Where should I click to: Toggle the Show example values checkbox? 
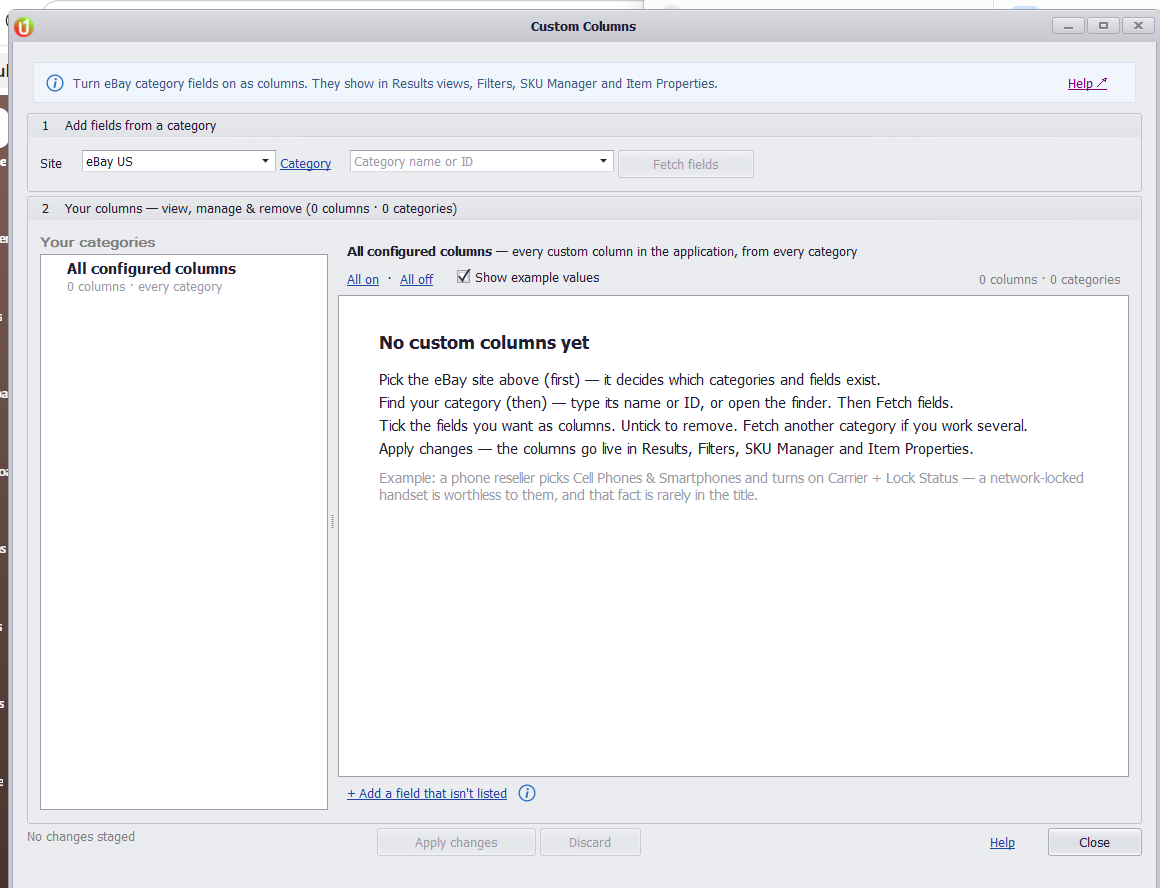464,277
